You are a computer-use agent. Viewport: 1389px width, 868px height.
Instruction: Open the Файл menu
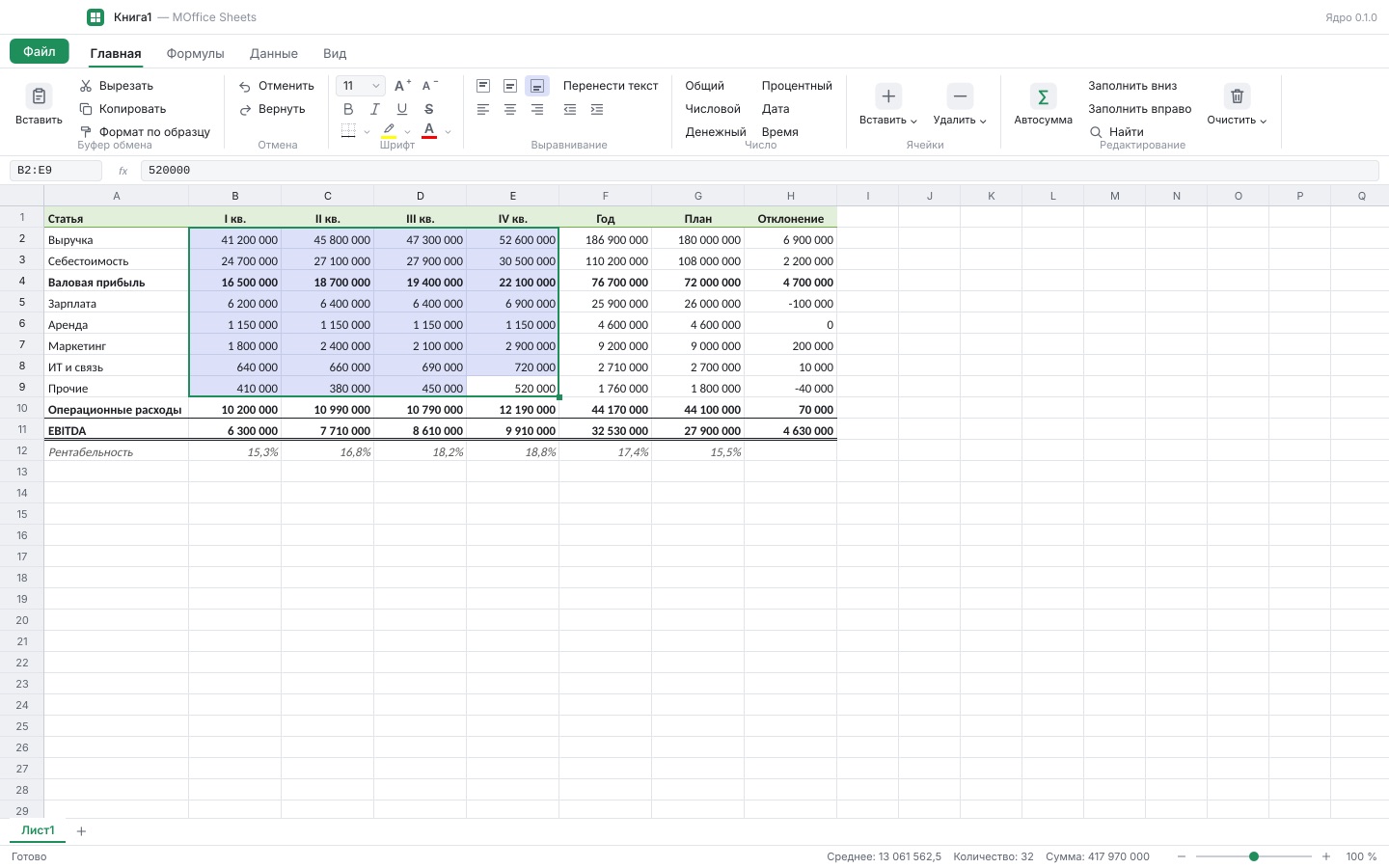(40, 51)
